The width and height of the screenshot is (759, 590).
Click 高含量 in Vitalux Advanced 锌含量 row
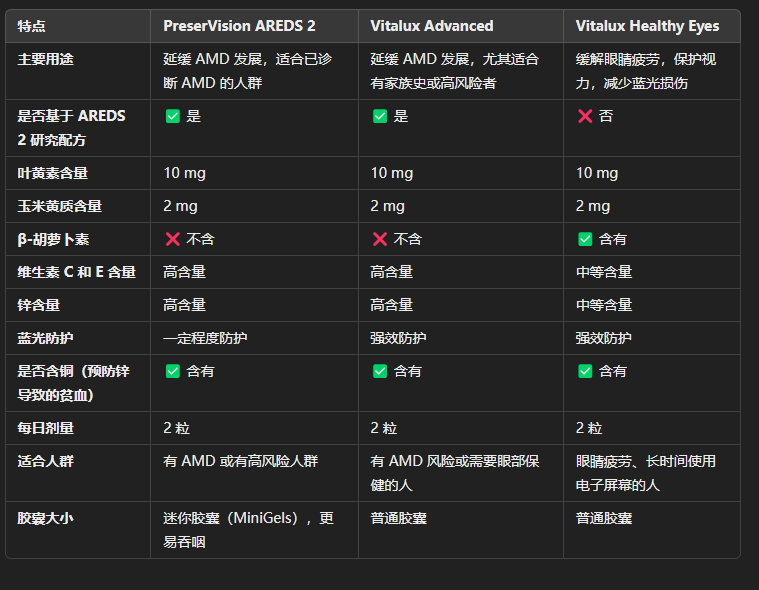(392, 305)
